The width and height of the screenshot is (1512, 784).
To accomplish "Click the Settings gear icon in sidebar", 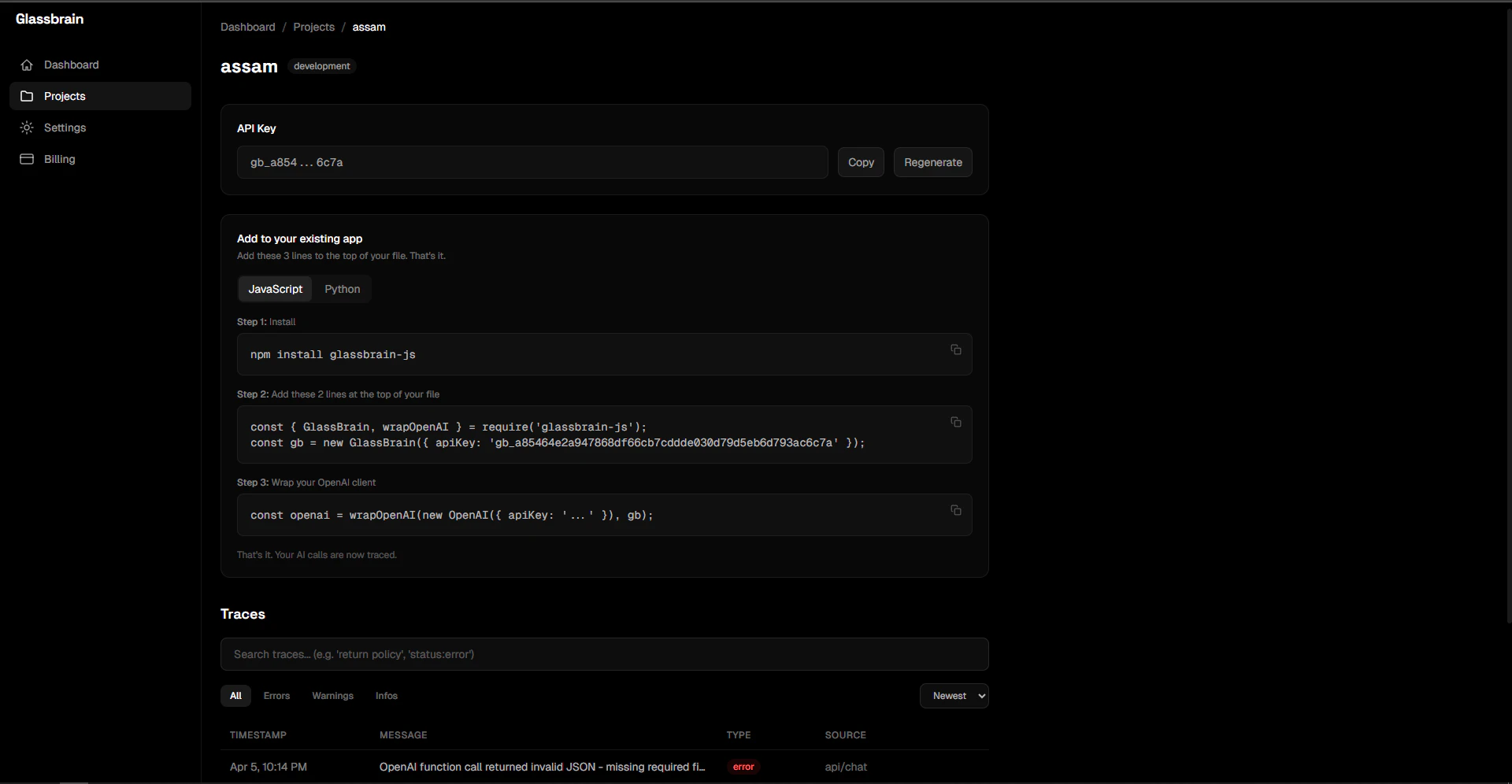I will click(x=27, y=128).
